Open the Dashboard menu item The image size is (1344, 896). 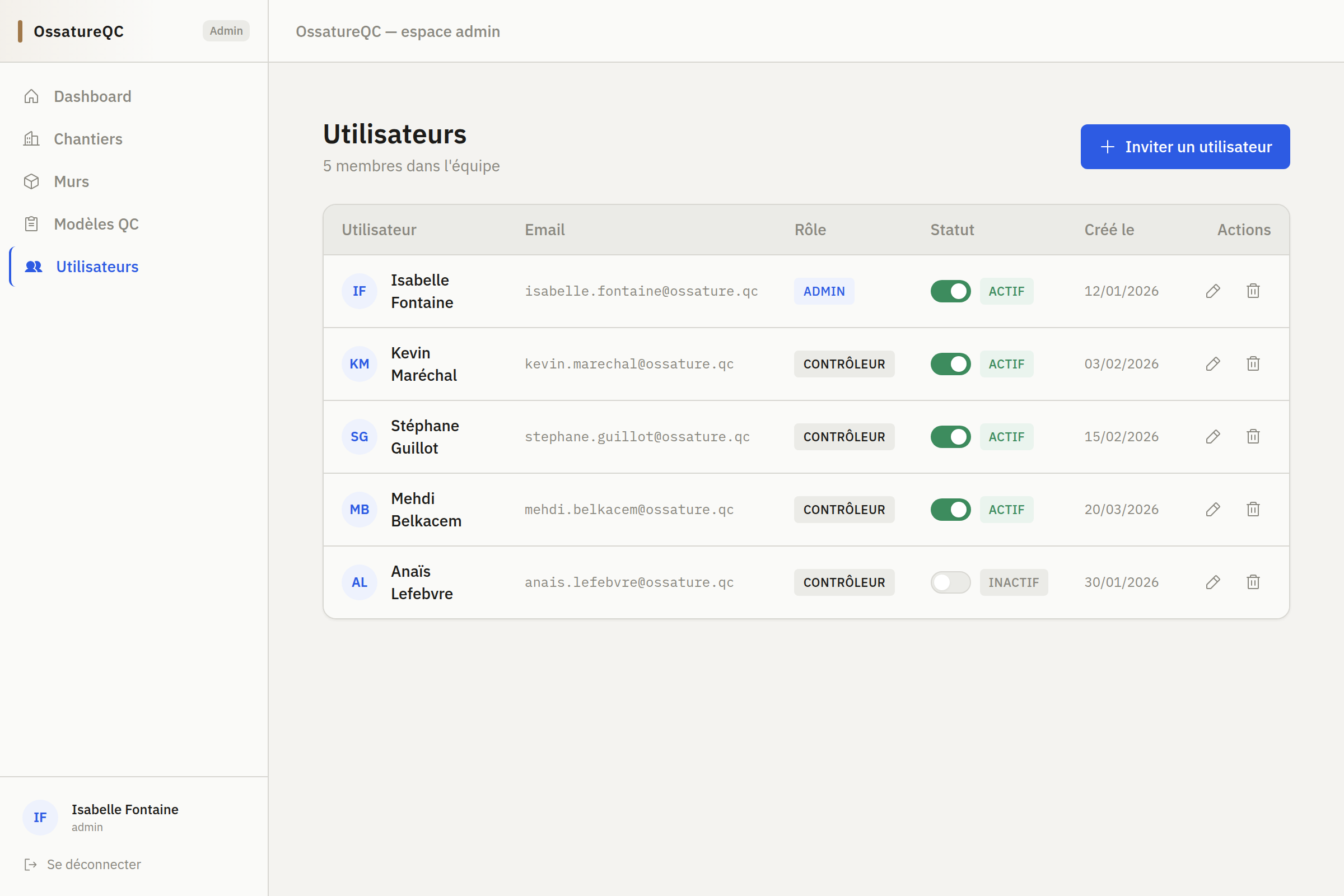tap(134, 96)
